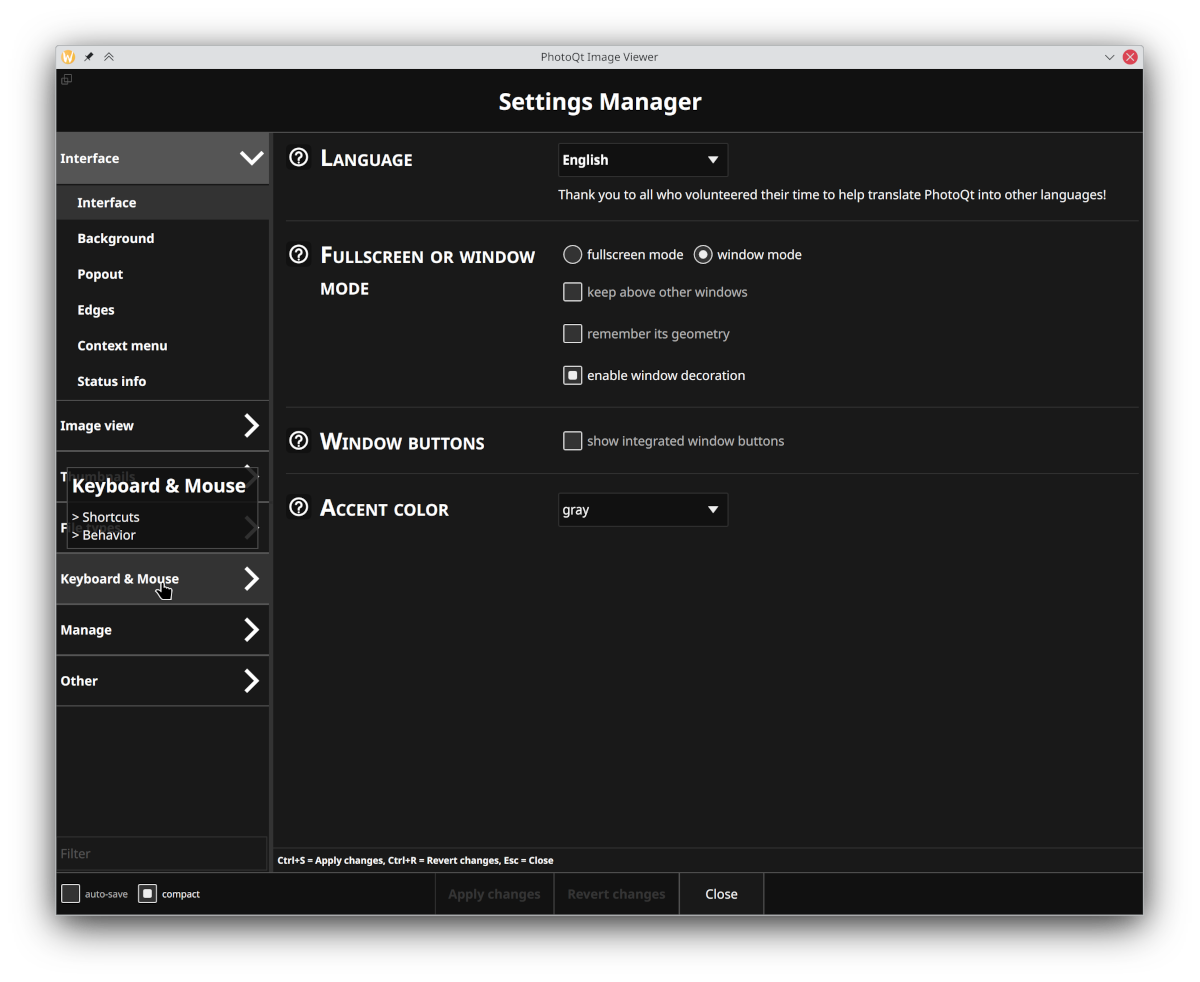Open the Accent color dropdown showing gray

(642, 510)
